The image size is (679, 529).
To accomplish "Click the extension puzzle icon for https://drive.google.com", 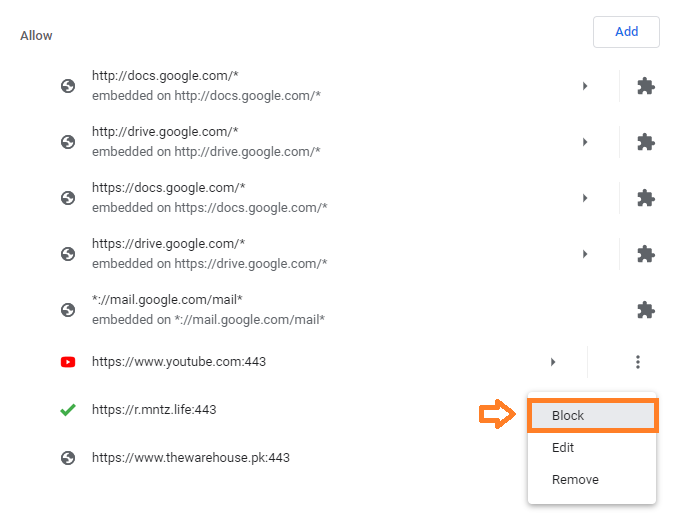I will point(646,254).
